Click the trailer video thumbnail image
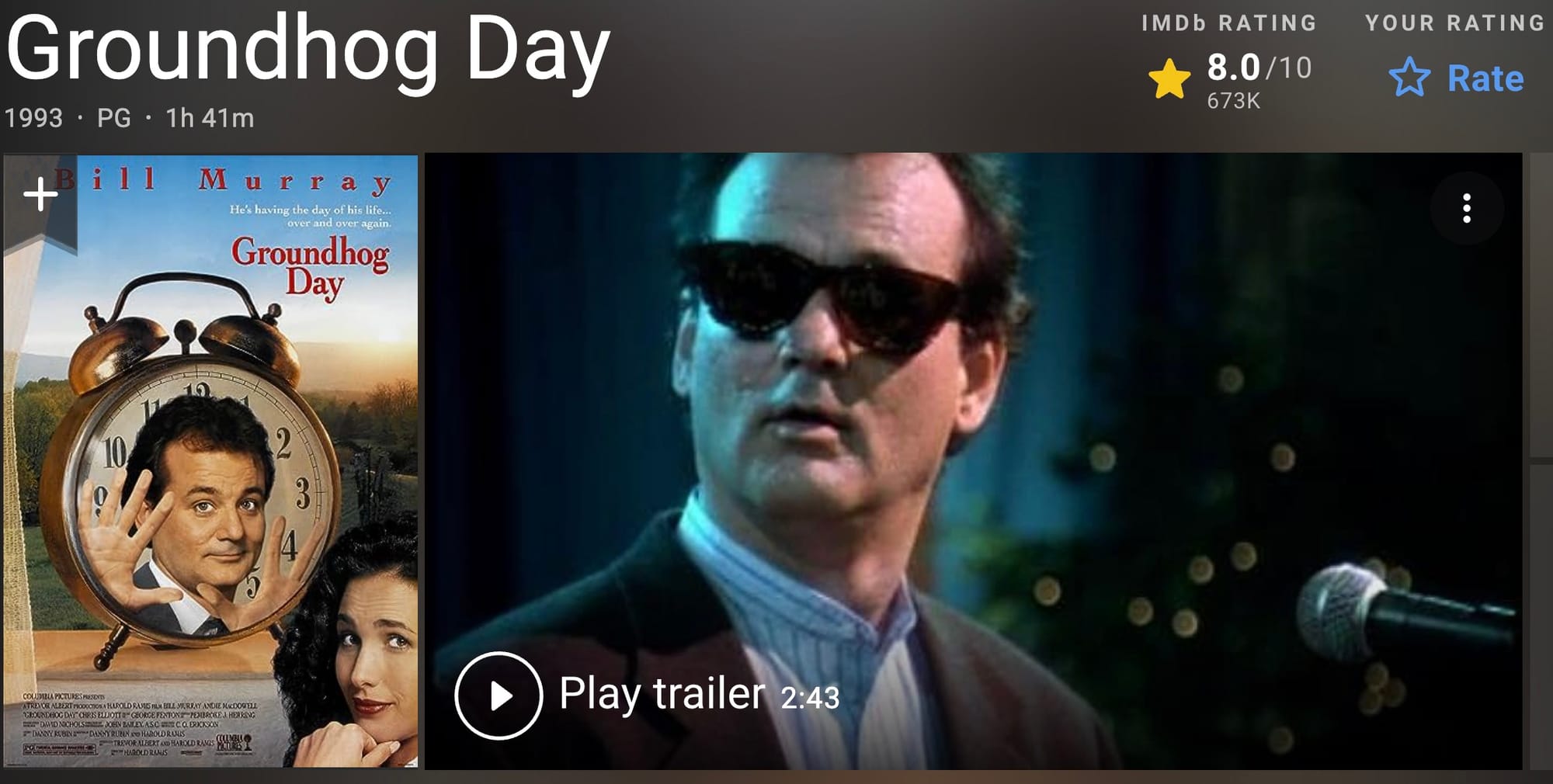The width and height of the screenshot is (1553, 784). click(x=973, y=461)
